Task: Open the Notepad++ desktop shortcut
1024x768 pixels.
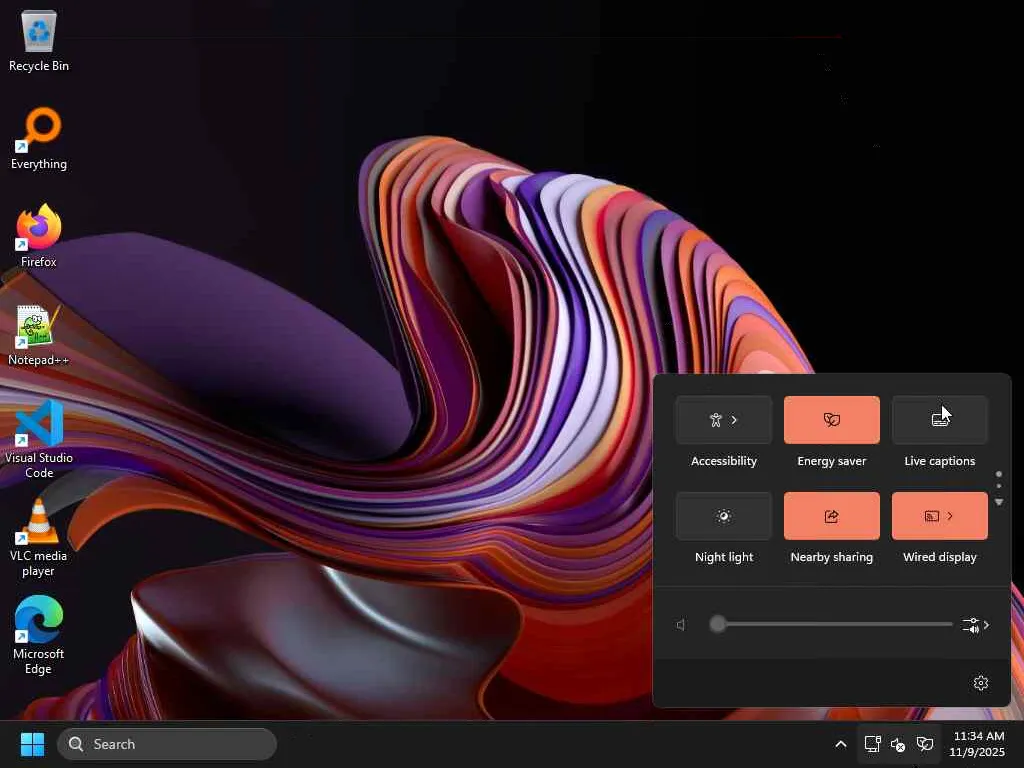Action: point(39,335)
